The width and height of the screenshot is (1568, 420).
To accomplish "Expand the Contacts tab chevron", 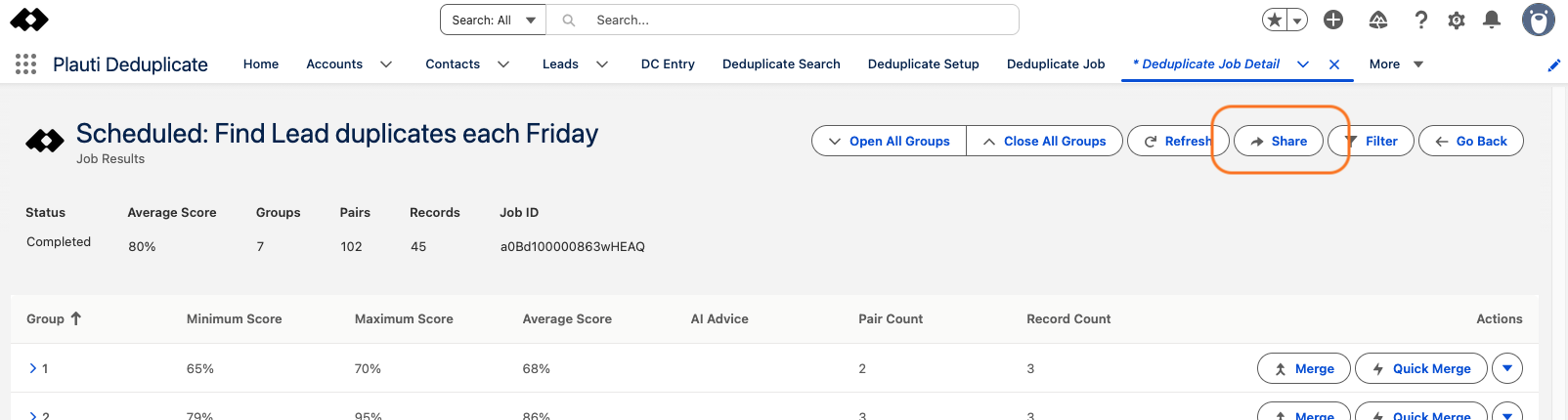I will coord(503,64).
